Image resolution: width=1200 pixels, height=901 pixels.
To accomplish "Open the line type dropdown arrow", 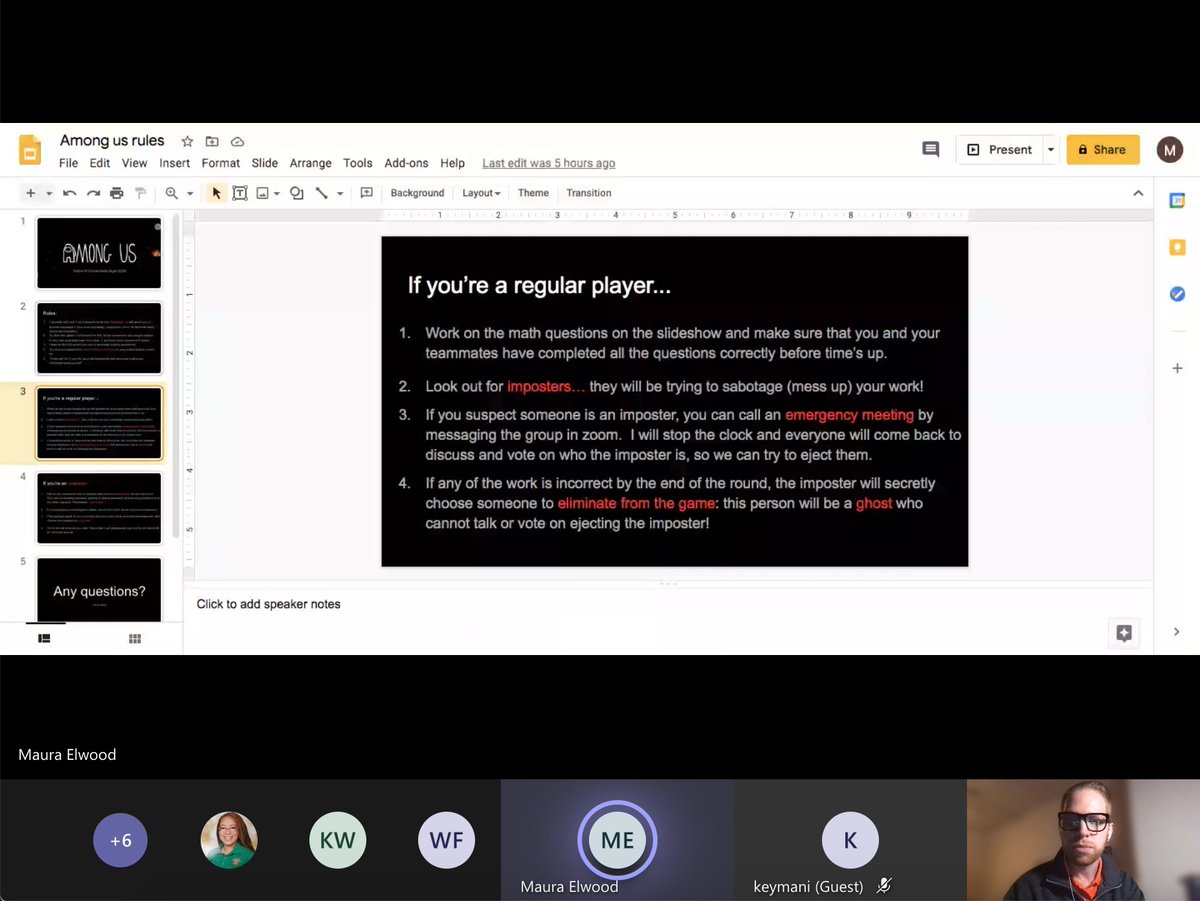I will (x=340, y=193).
